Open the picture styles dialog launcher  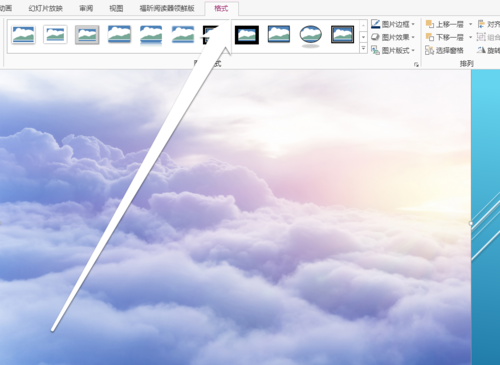pos(416,65)
